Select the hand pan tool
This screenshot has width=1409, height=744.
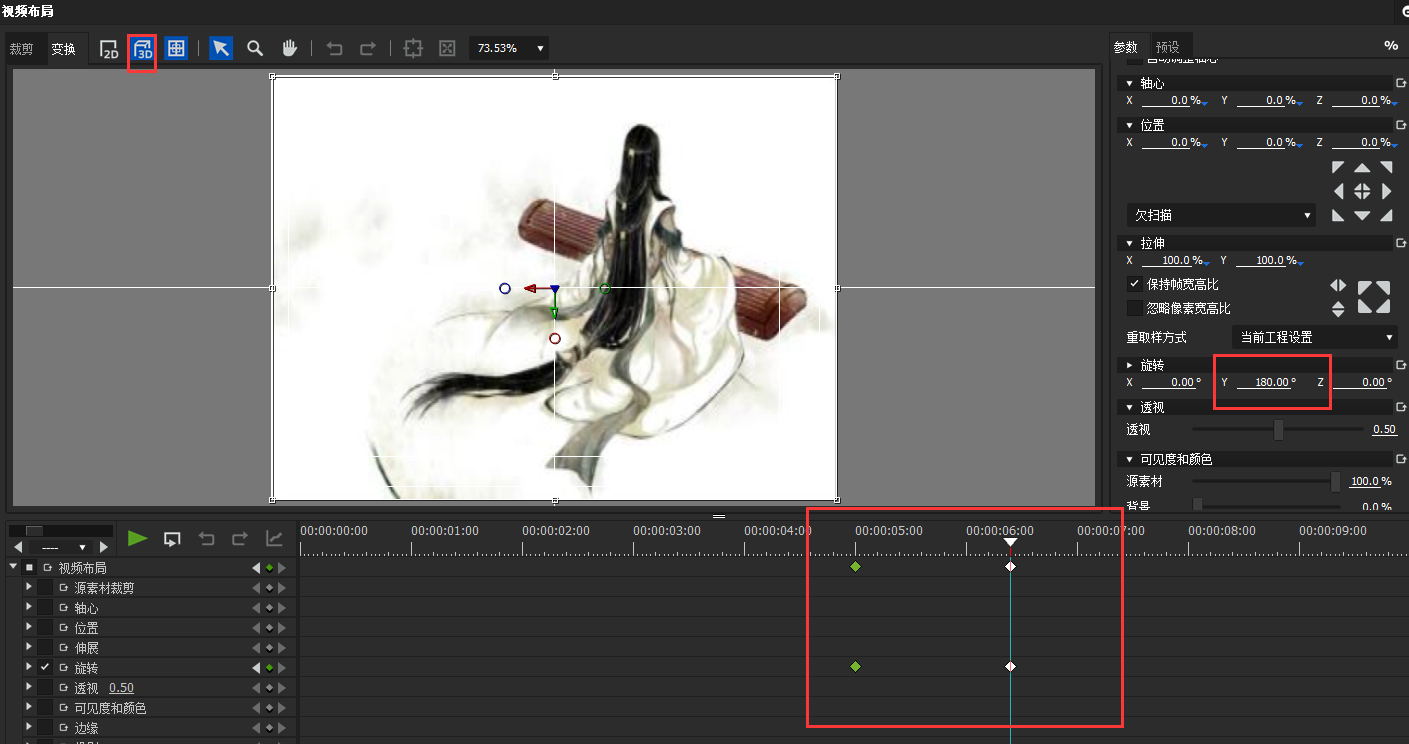pos(290,48)
